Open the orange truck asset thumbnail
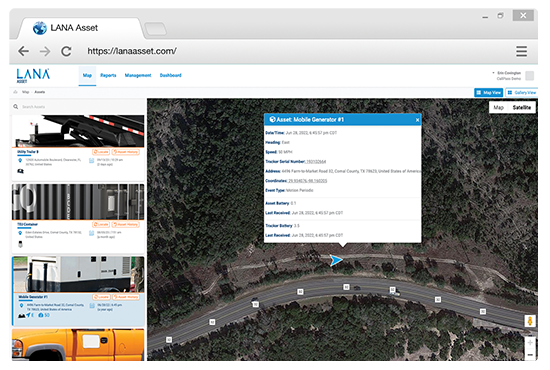550x370 pixels. point(78,345)
